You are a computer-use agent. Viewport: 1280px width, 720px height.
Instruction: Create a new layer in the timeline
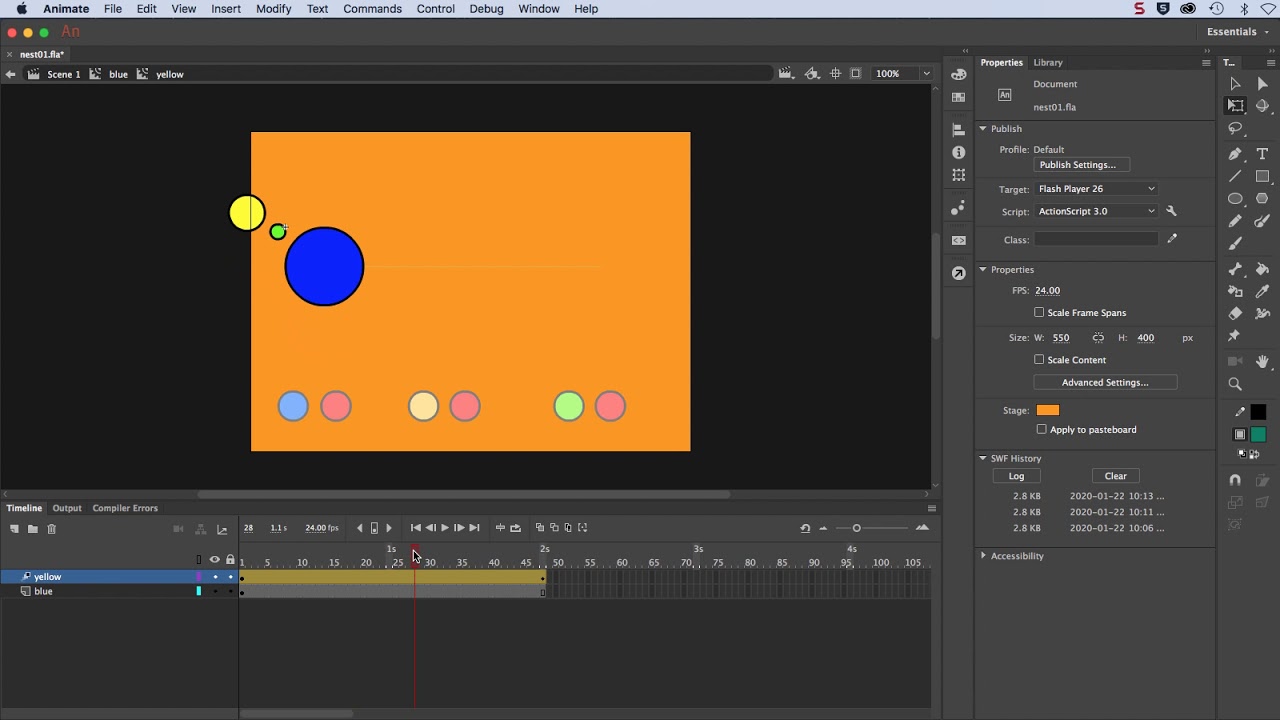(15, 529)
